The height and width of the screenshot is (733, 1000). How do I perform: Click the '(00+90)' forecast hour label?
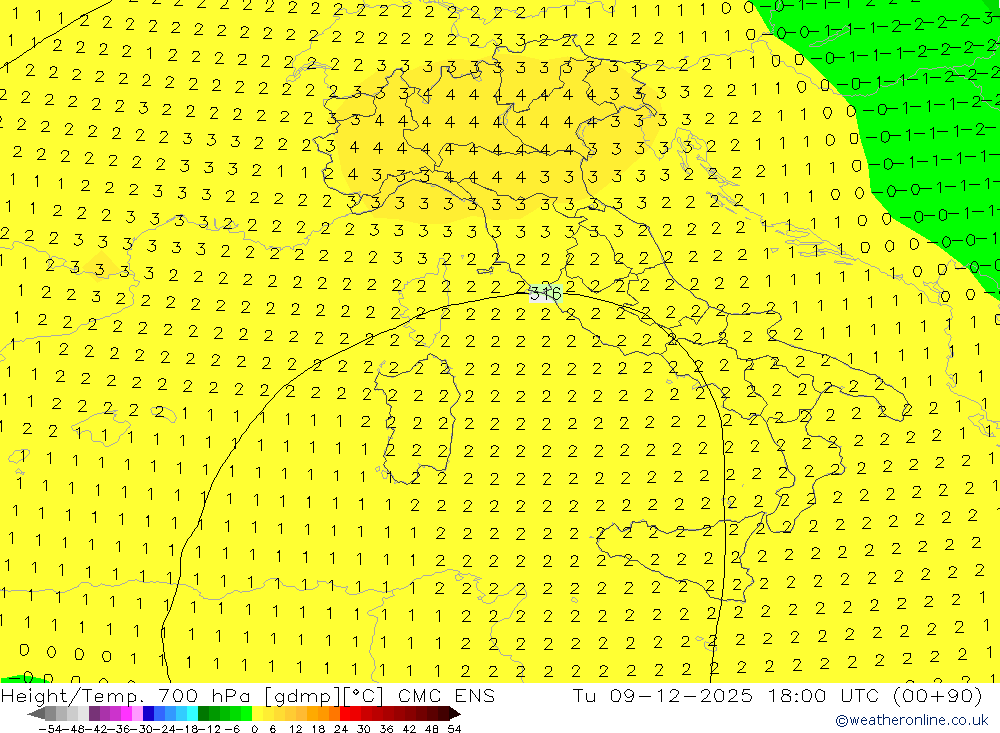pos(938,695)
